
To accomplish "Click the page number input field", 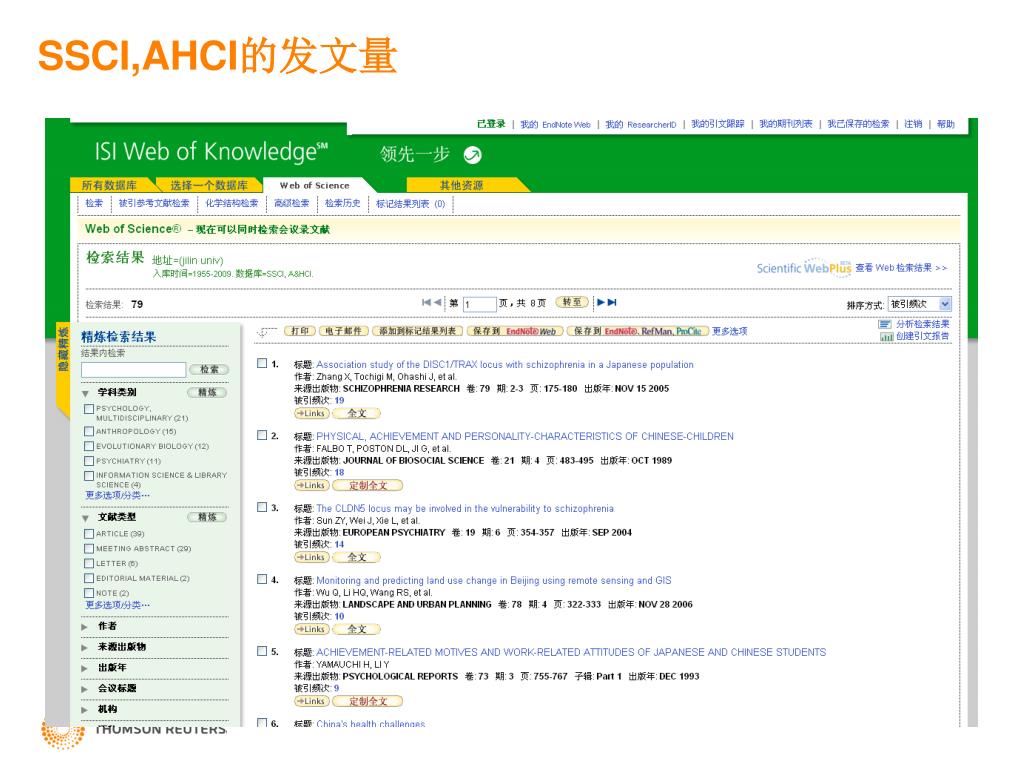I will point(479,304).
